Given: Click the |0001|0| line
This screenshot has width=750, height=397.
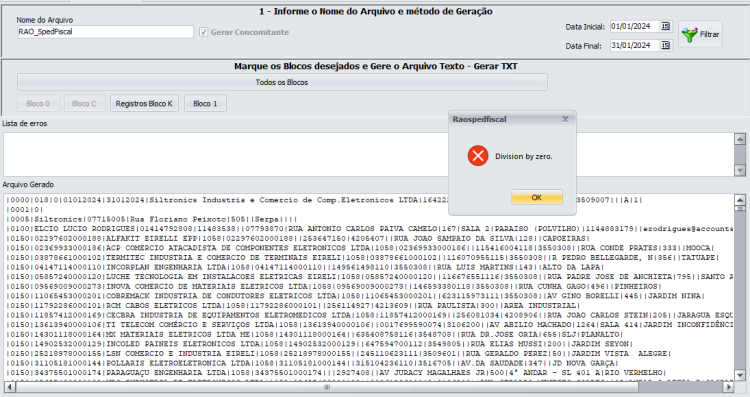Looking at the screenshot, I should coord(24,210).
